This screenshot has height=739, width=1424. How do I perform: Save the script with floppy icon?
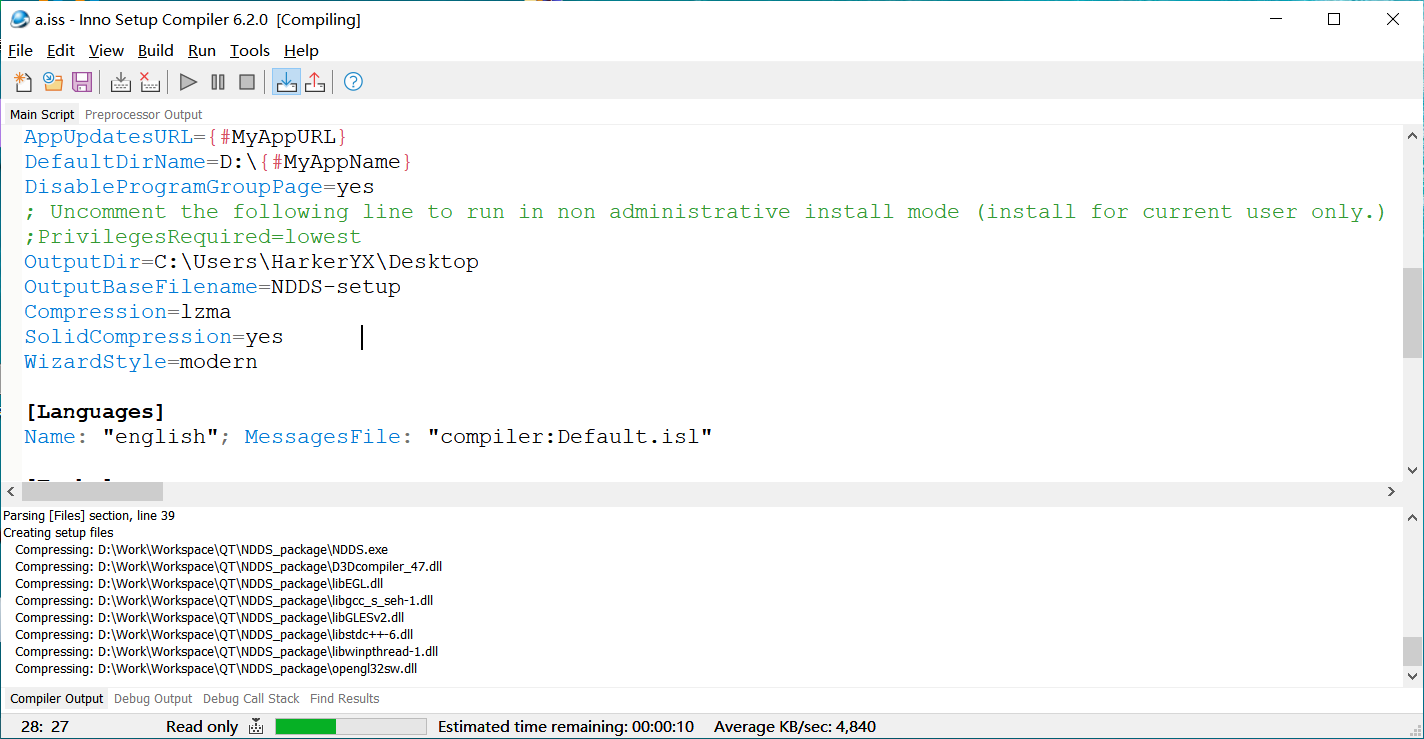coord(82,82)
